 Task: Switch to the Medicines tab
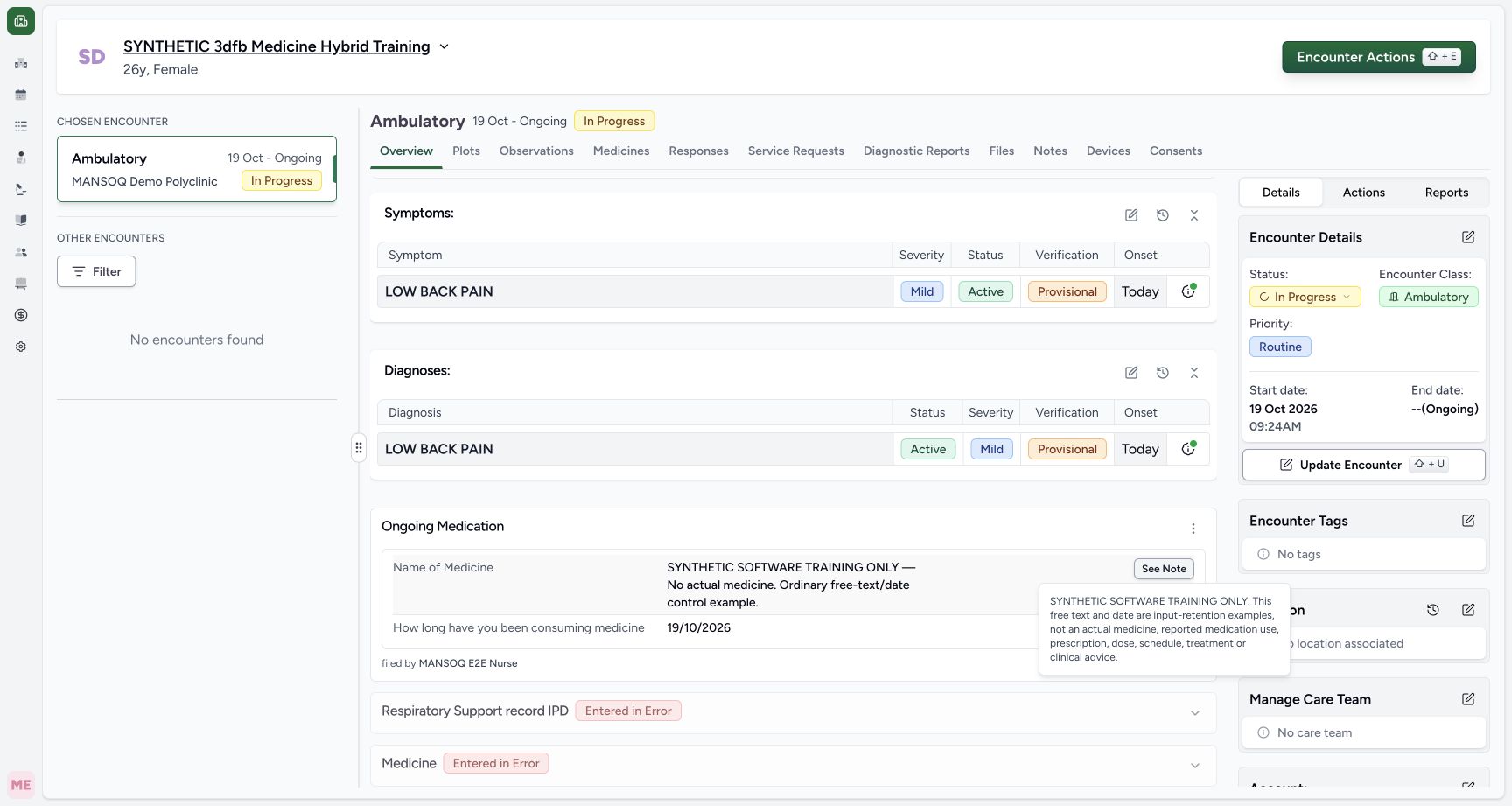point(621,151)
